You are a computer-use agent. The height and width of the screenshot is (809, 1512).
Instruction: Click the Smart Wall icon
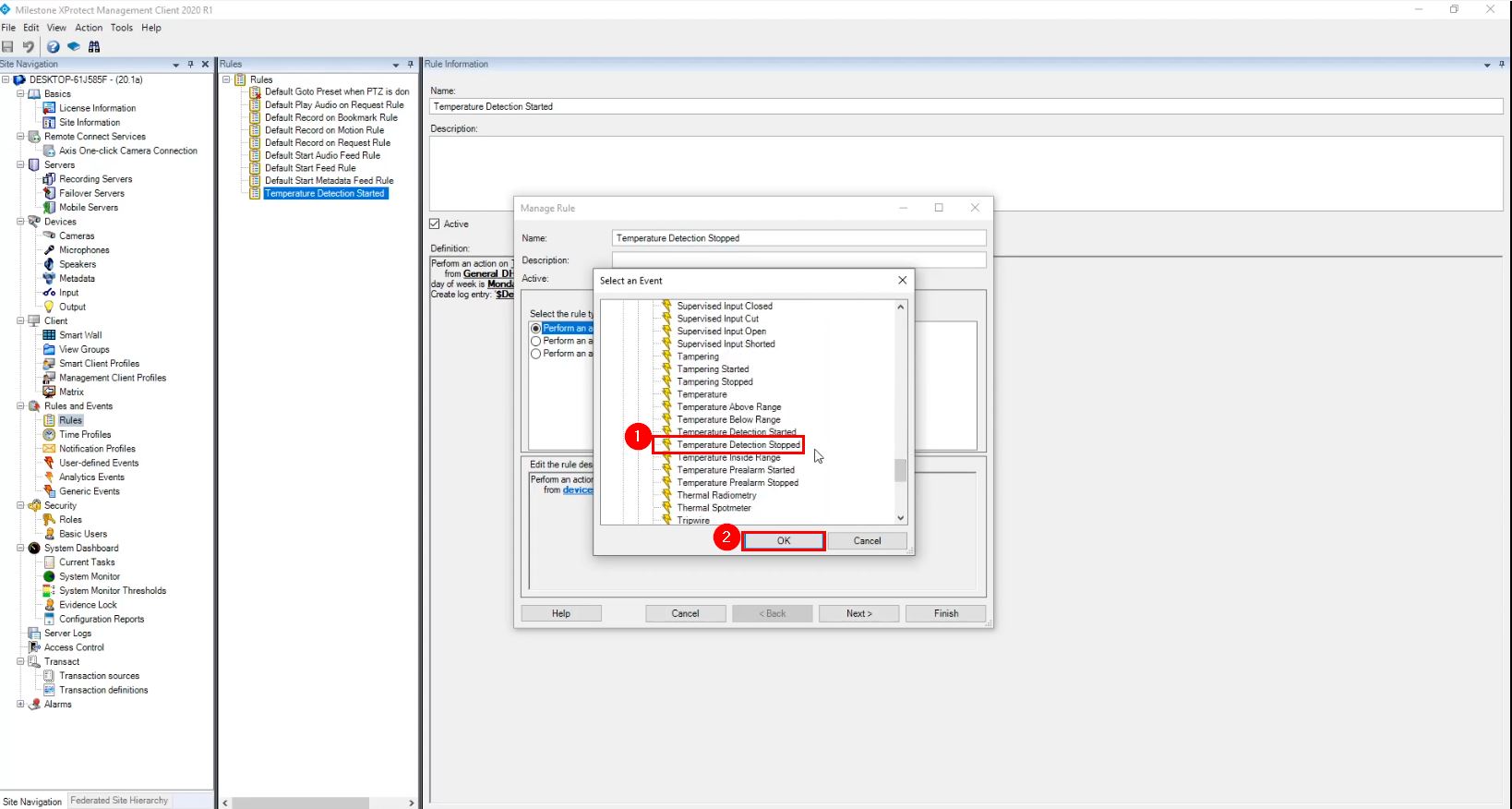50,335
